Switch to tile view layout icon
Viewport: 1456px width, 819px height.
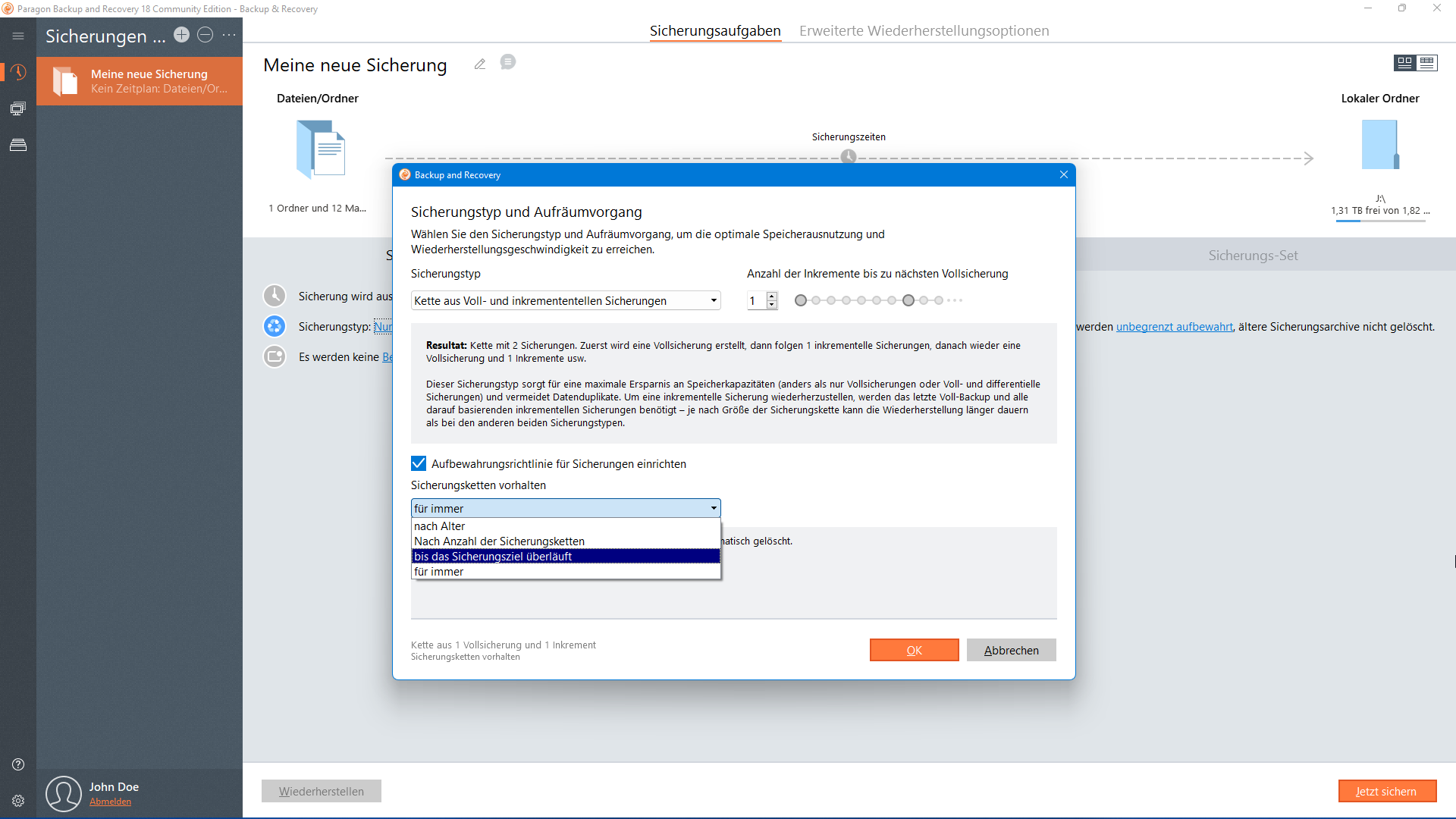pyautogui.click(x=1404, y=63)
